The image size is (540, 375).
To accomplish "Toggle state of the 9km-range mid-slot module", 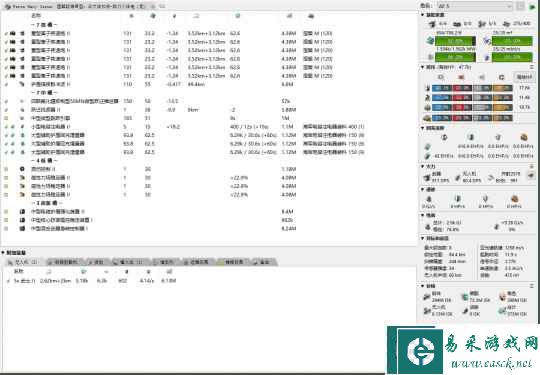I will tap(6, 110).
